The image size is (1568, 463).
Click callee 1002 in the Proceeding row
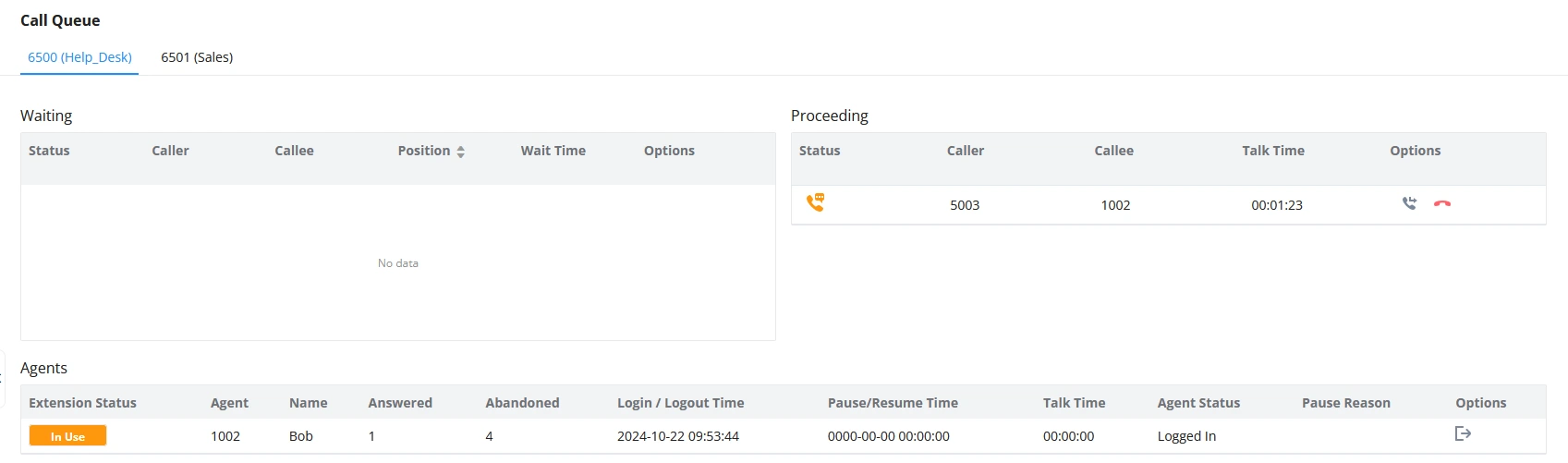(x=1115, y=205)
